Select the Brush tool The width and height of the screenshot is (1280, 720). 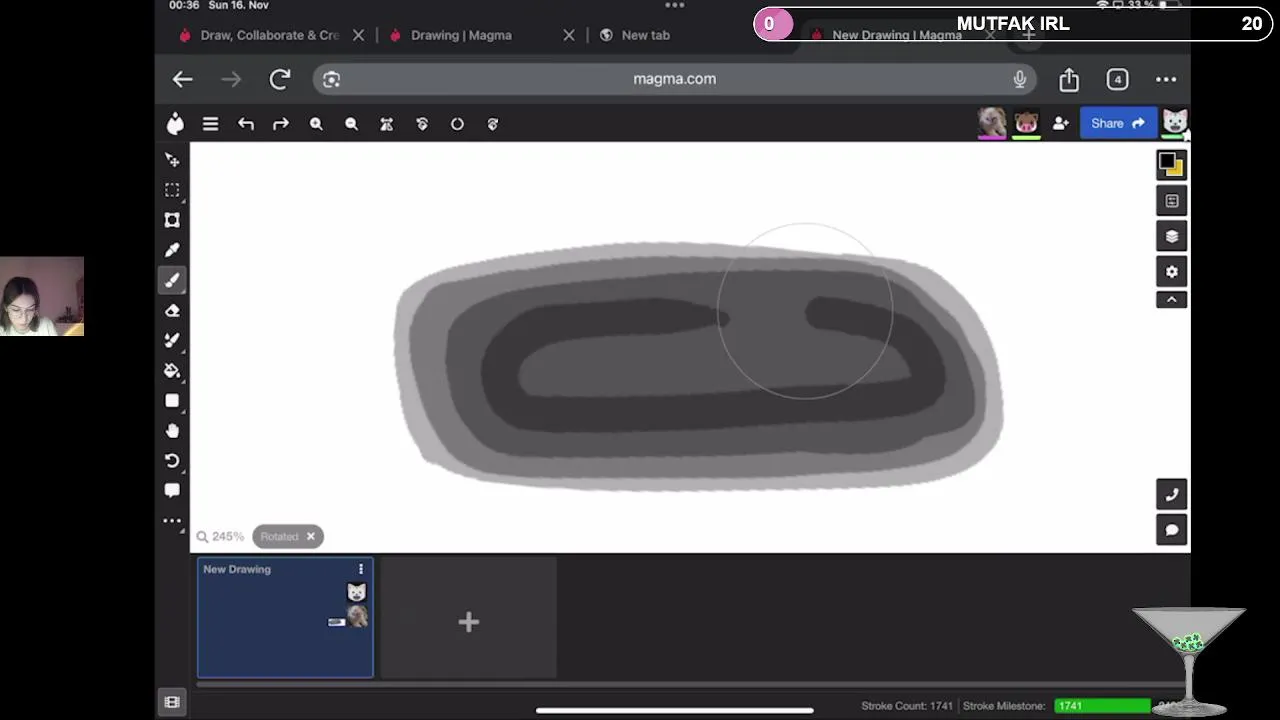[172, 280]
